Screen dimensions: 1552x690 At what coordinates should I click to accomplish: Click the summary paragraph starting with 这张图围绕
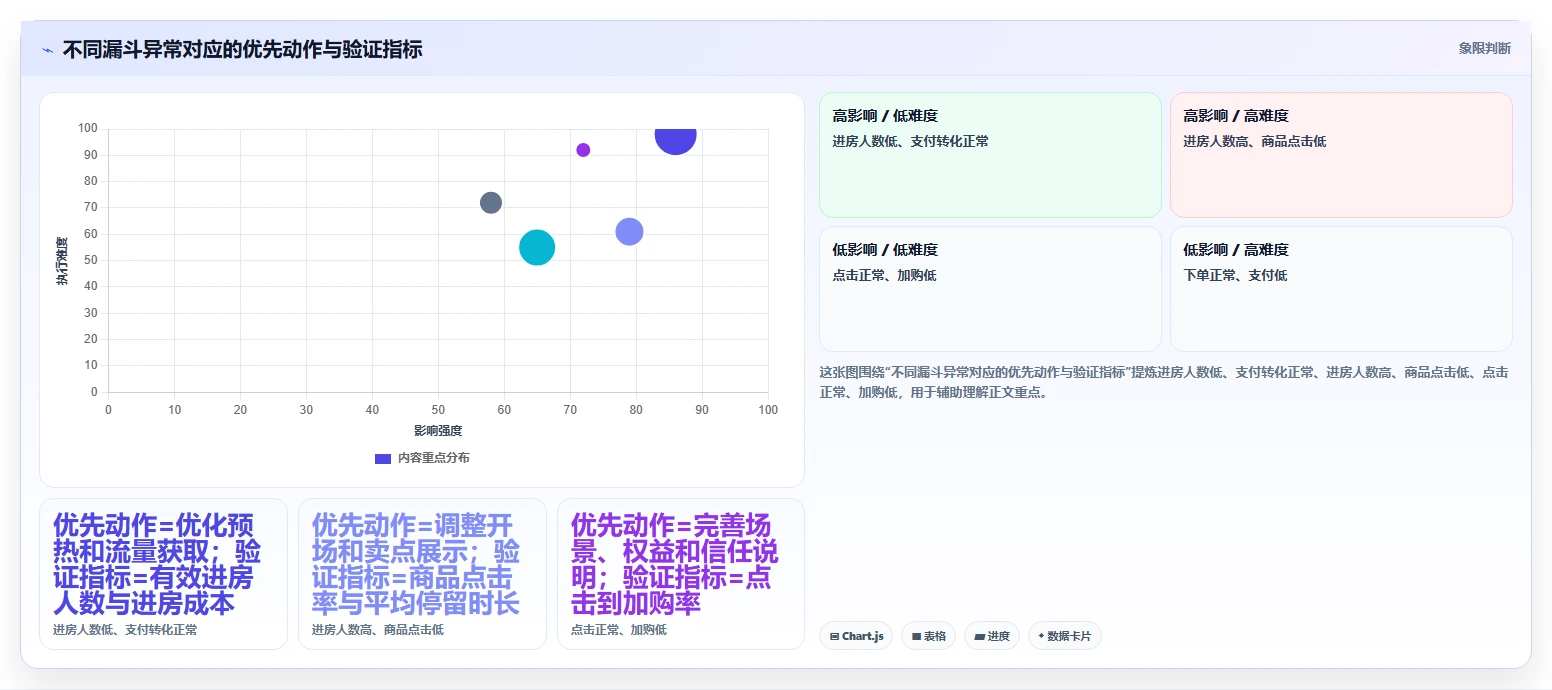point(1164,382)
